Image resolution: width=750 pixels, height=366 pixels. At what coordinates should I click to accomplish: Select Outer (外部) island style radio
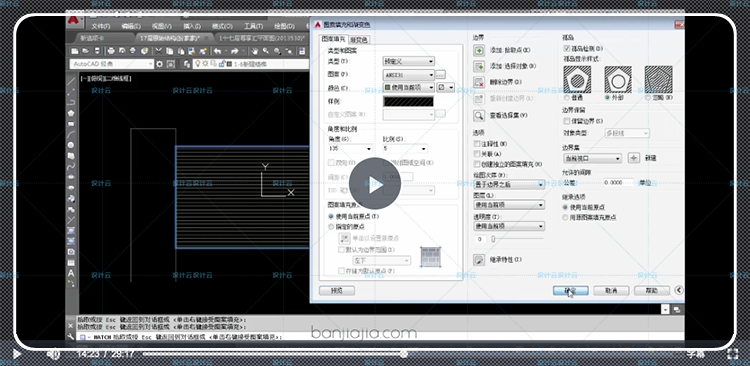[x=607, y=97]
